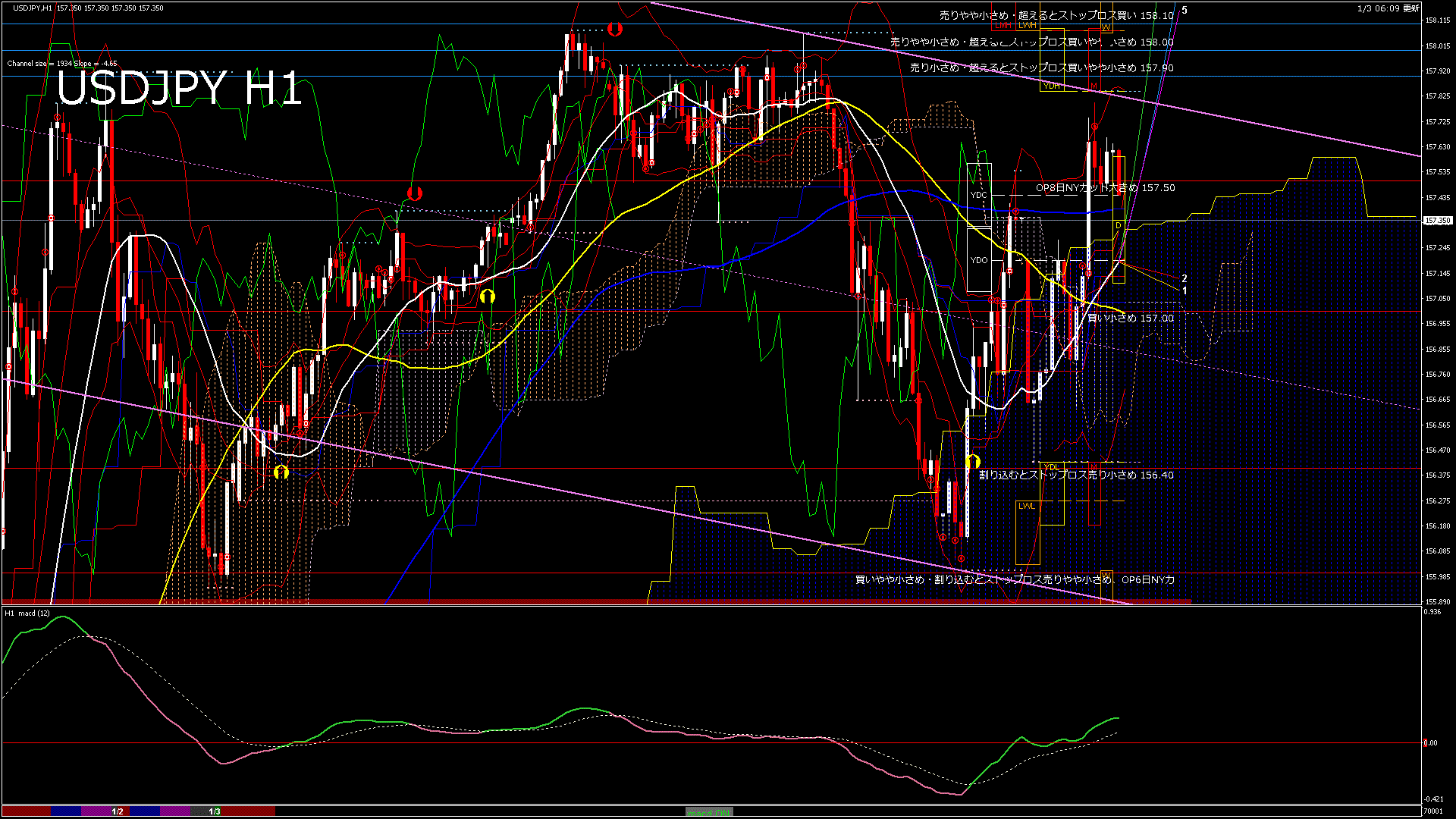The height and width of the screenshot is (819, 1456).
Task: Click the Channel size / Slope info label
Action: (62, 64)
